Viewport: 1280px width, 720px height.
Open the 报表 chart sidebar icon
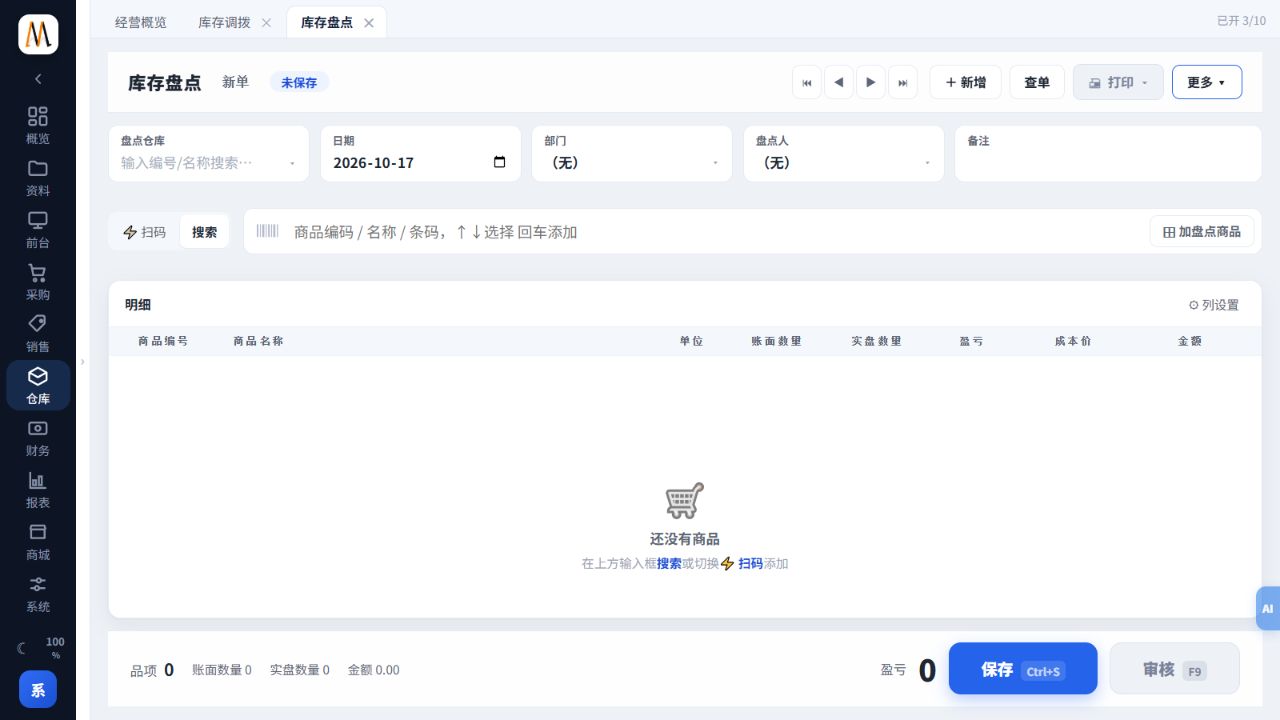pos(38,489)
